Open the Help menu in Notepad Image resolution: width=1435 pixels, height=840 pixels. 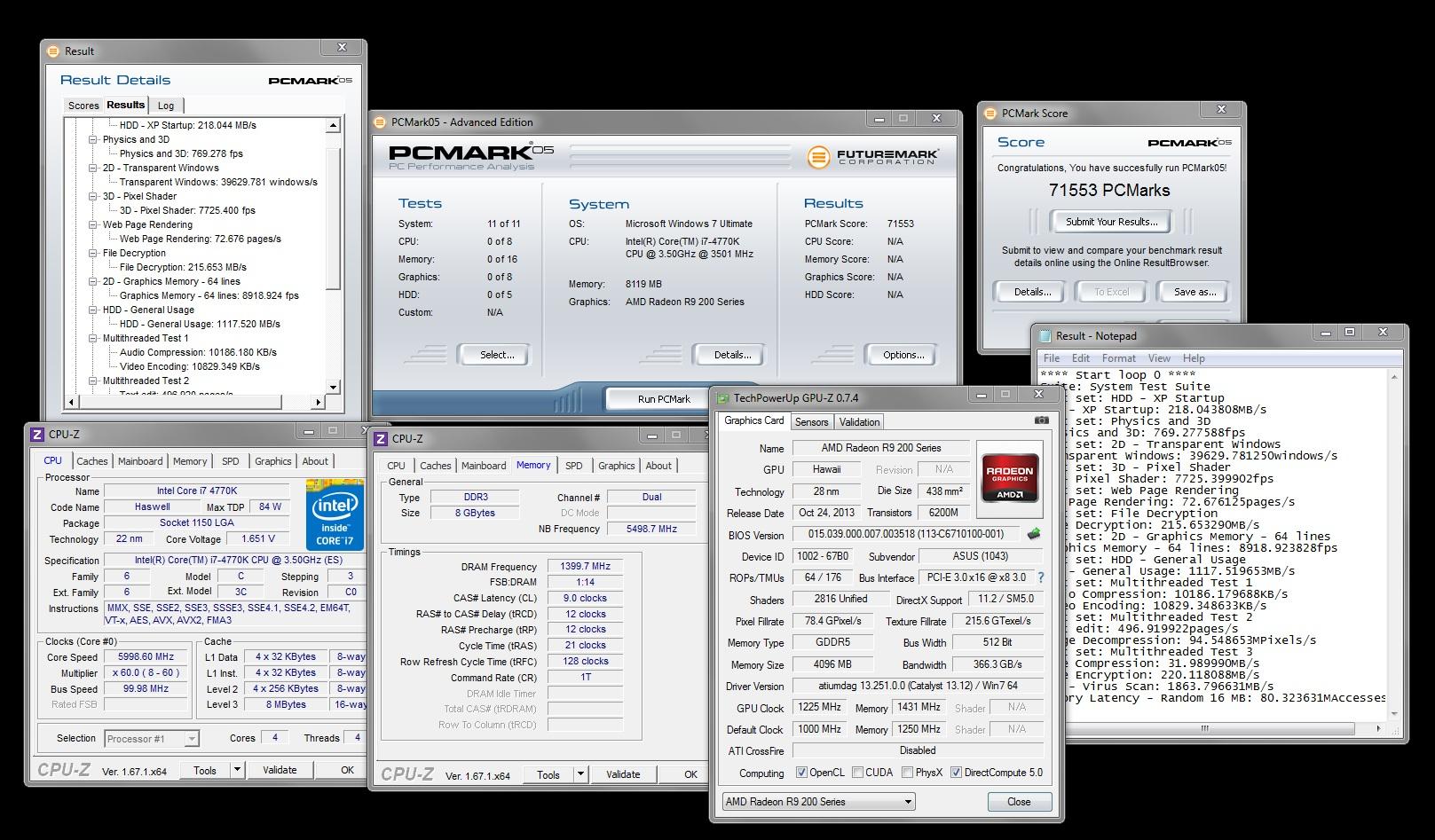point(1194,358)
